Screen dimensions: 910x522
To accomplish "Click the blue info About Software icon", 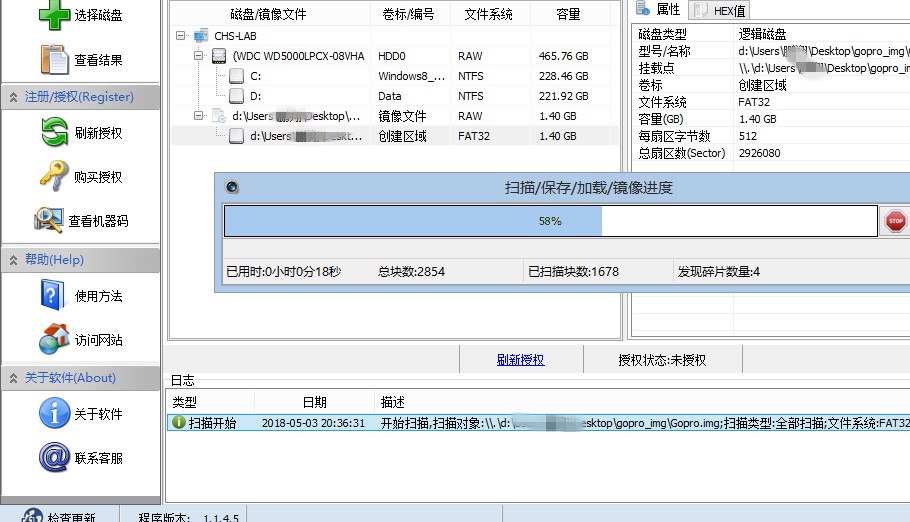I will (x=54, y=413).
